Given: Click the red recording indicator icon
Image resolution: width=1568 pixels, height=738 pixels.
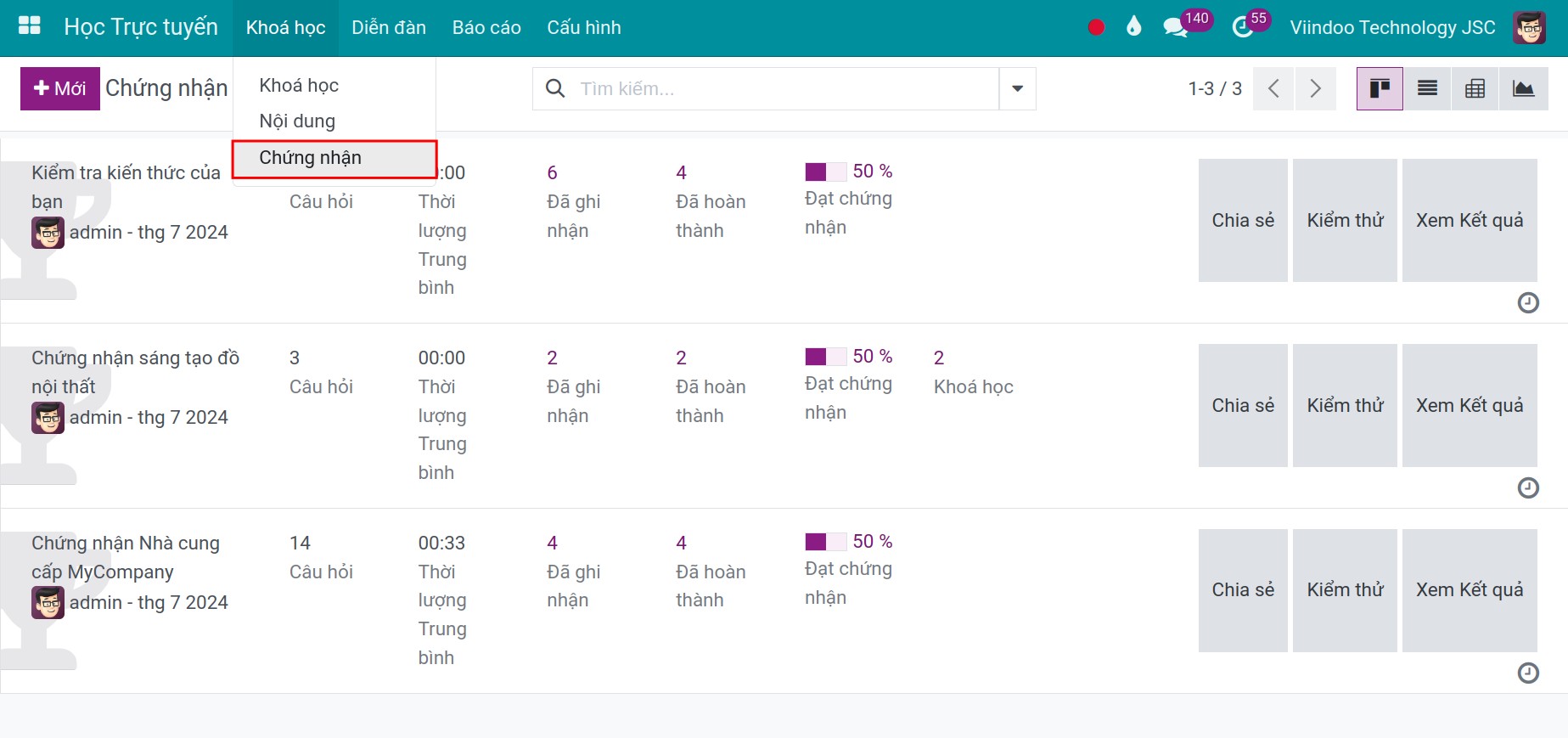Looking at the screenshot, I should click(1096, 27).
